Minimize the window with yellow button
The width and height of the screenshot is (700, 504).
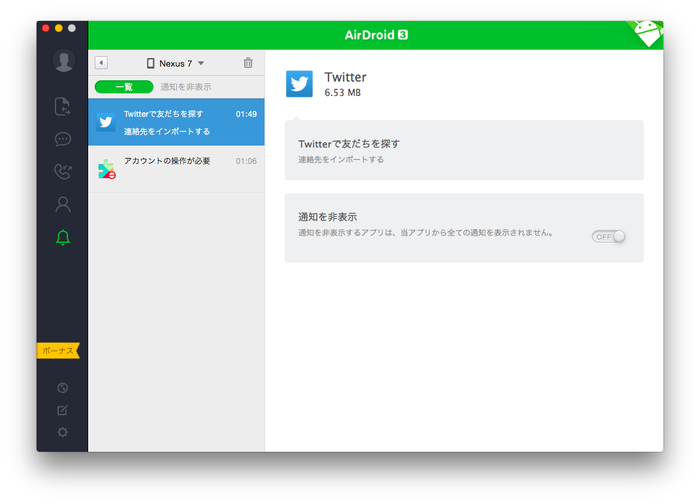(x=58, y=28)
